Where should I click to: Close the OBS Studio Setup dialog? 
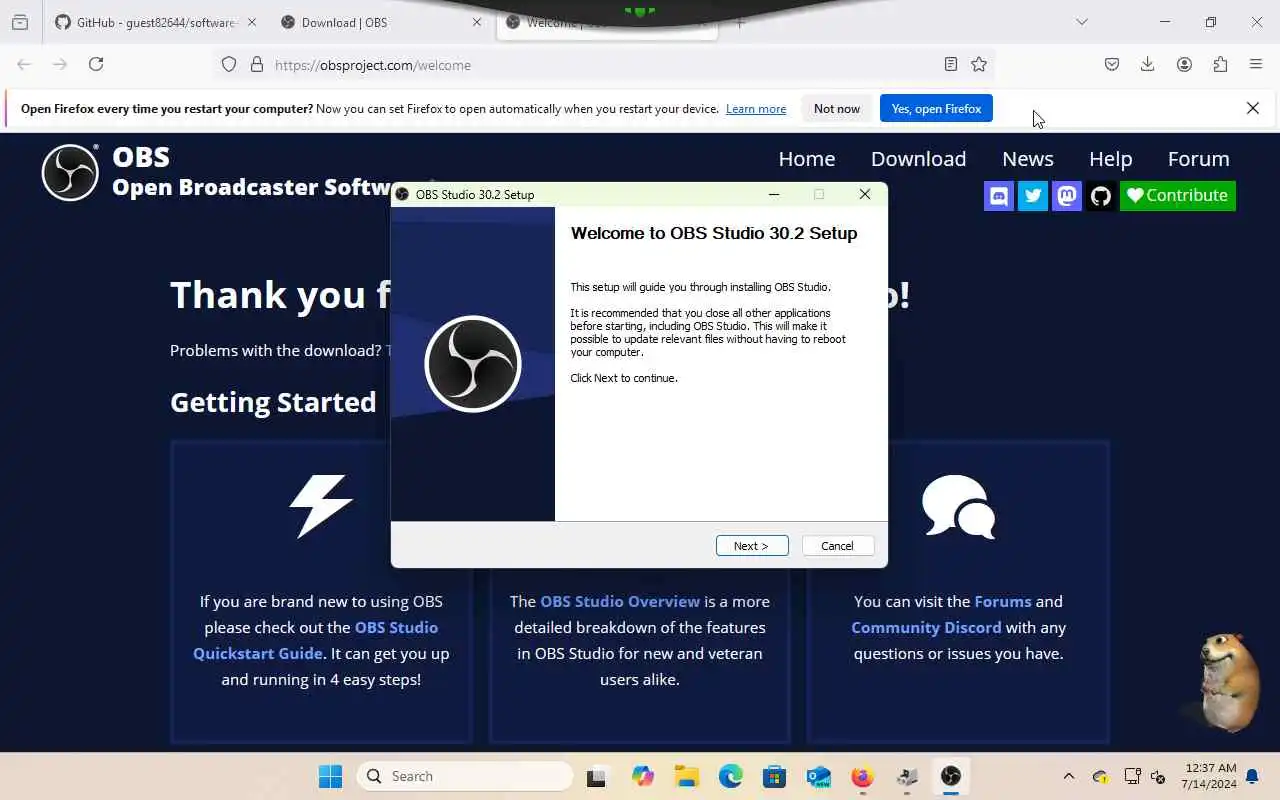click(865, 194)
